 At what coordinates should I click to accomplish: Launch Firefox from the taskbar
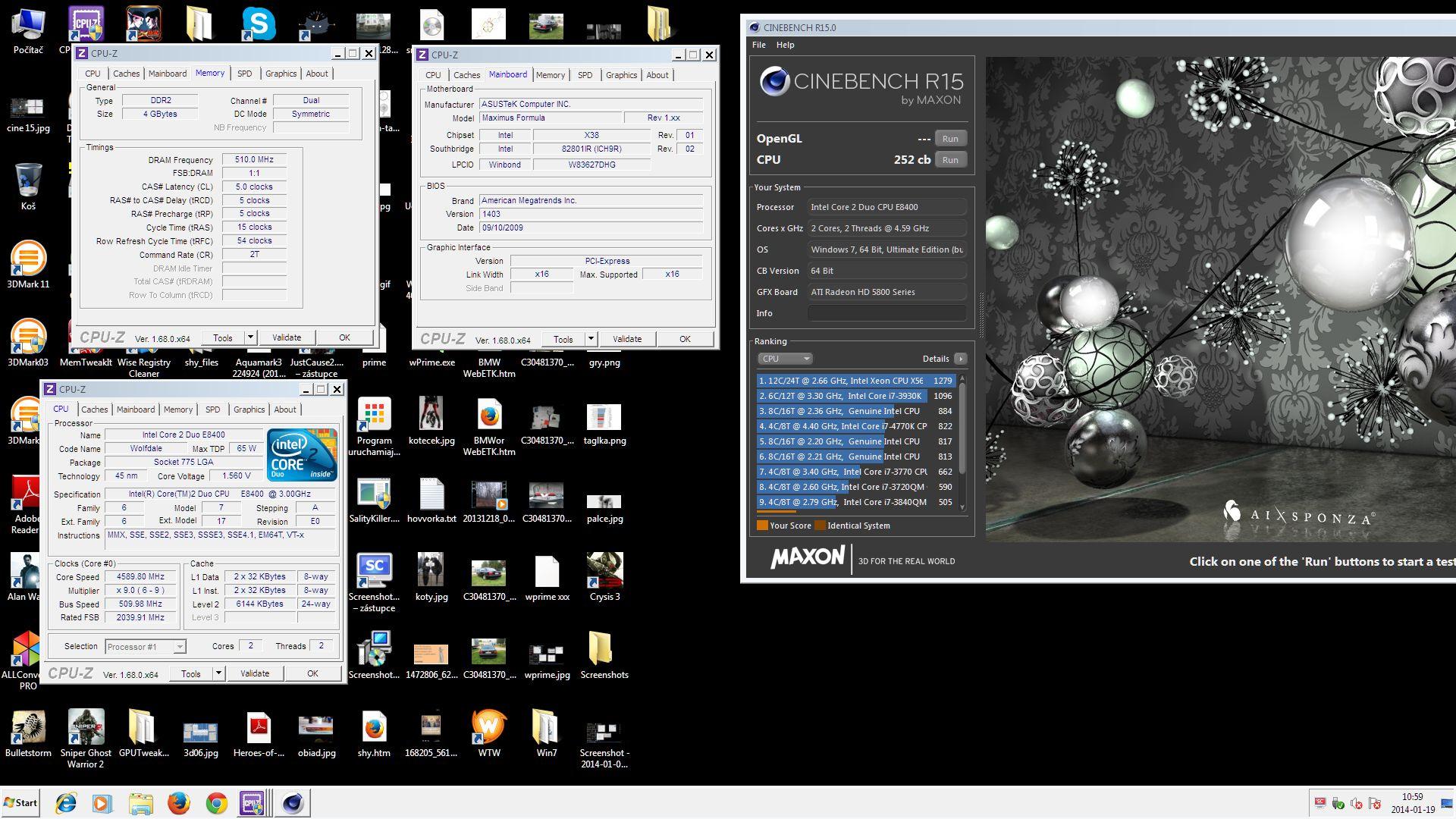tap(179, 803)
